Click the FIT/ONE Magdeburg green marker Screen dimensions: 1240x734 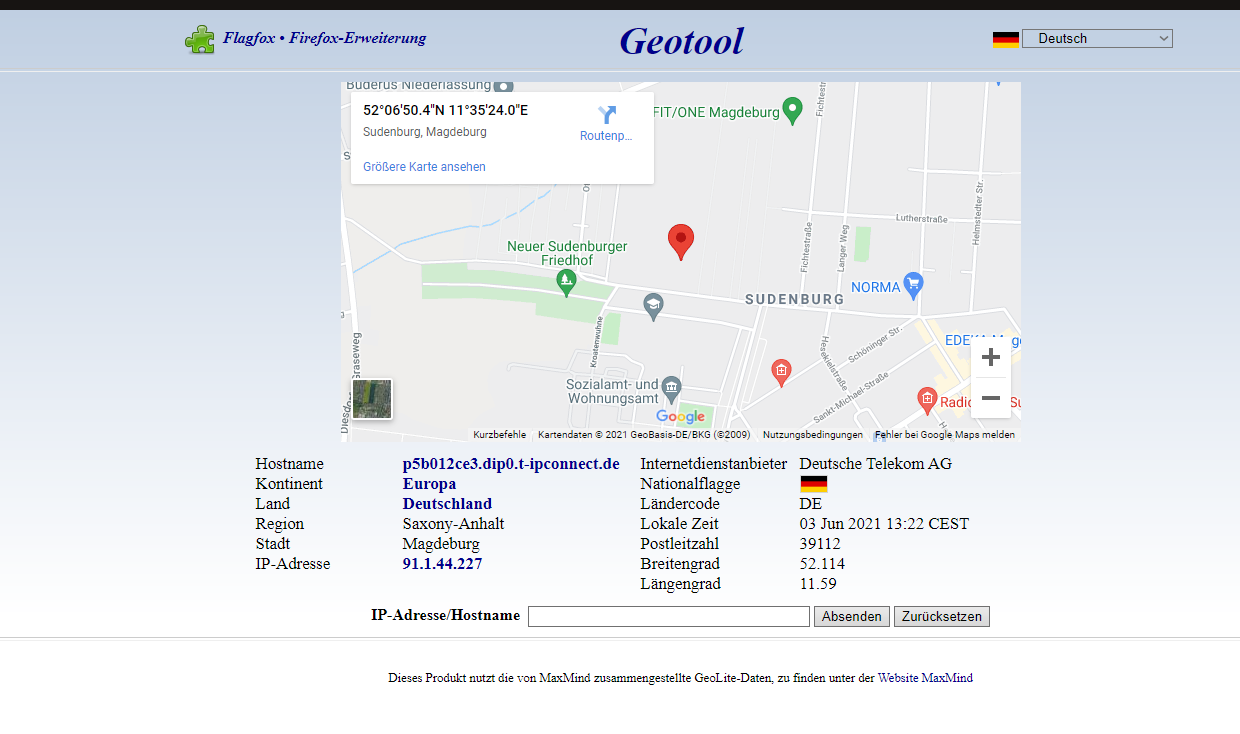tap(793, 110)
